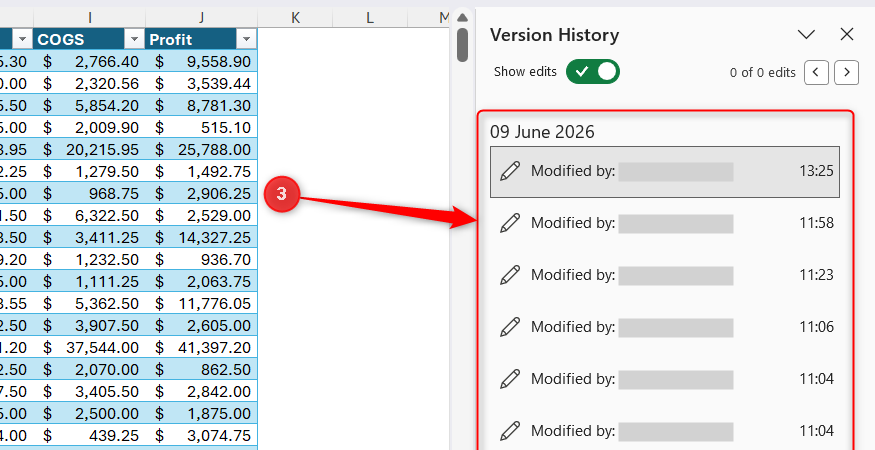Open the version modified at 11:06
Viewport: 875px width, 450px height.
point(665,327)
